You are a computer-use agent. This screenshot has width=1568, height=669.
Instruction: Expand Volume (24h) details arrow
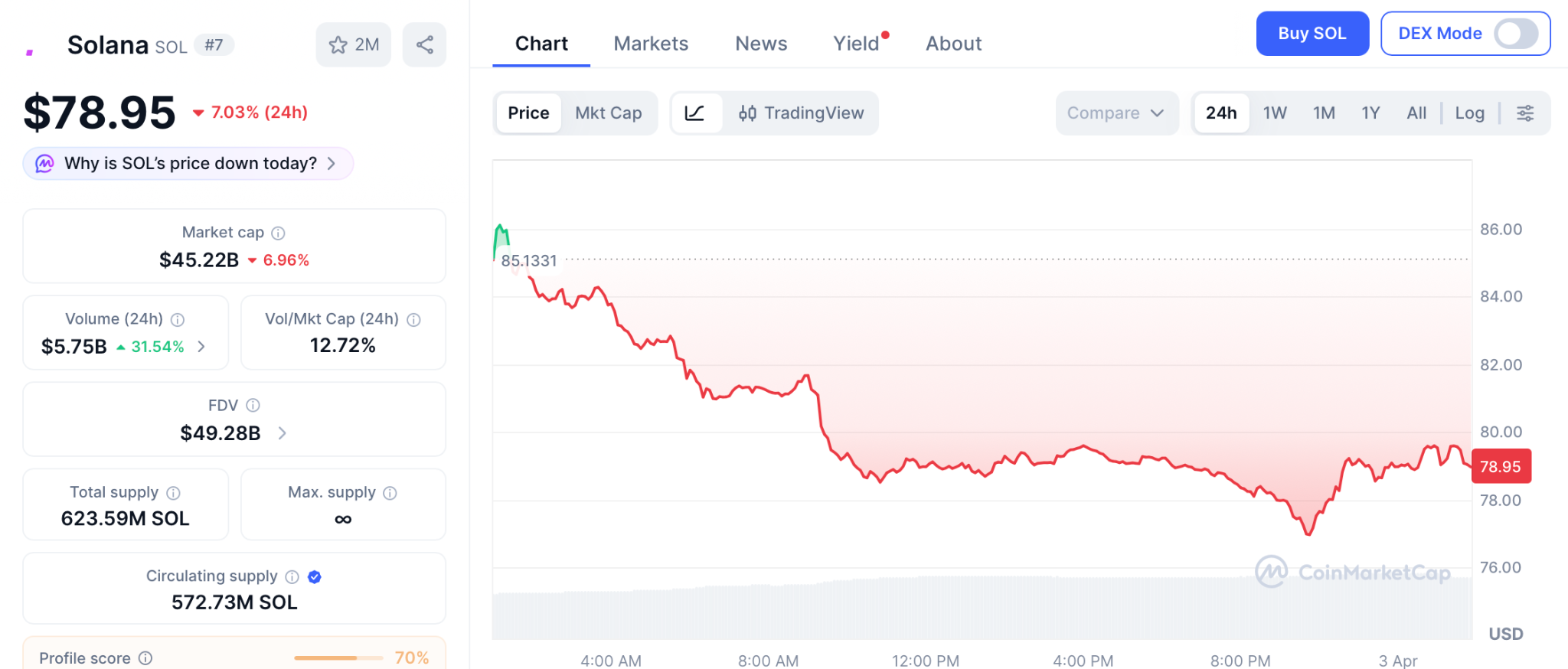coord(201,347)
